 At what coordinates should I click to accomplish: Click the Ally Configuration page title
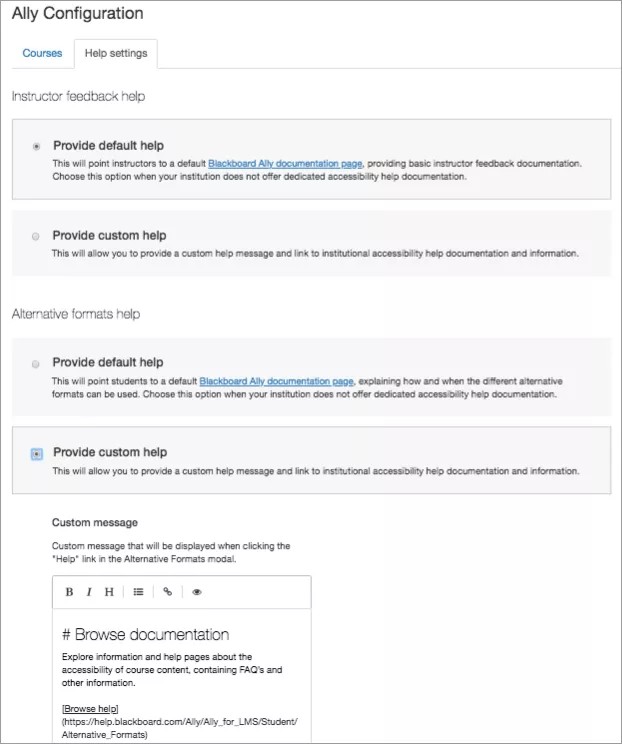[77, 14]
